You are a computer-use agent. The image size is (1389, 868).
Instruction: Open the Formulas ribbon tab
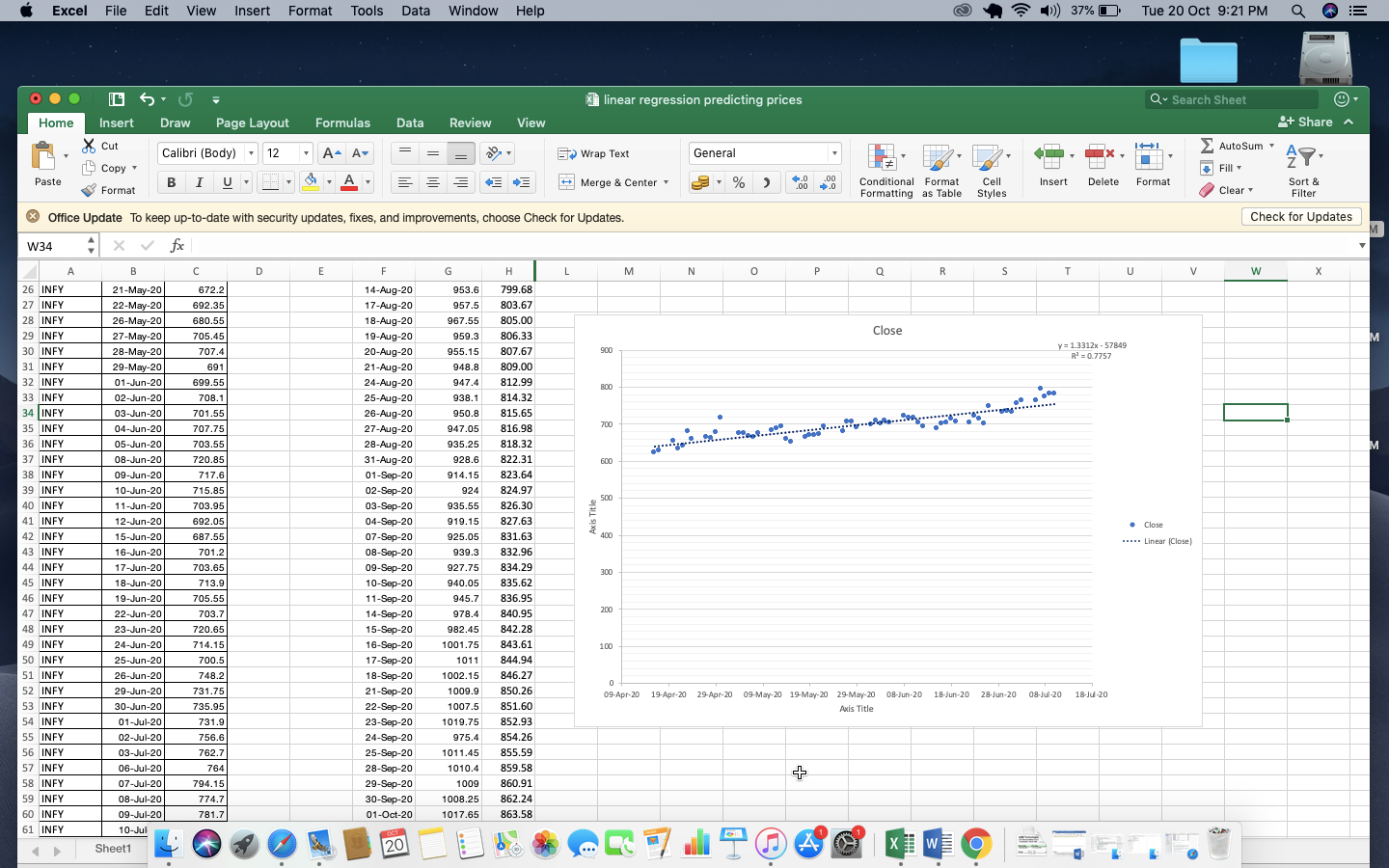coord(342,122)
